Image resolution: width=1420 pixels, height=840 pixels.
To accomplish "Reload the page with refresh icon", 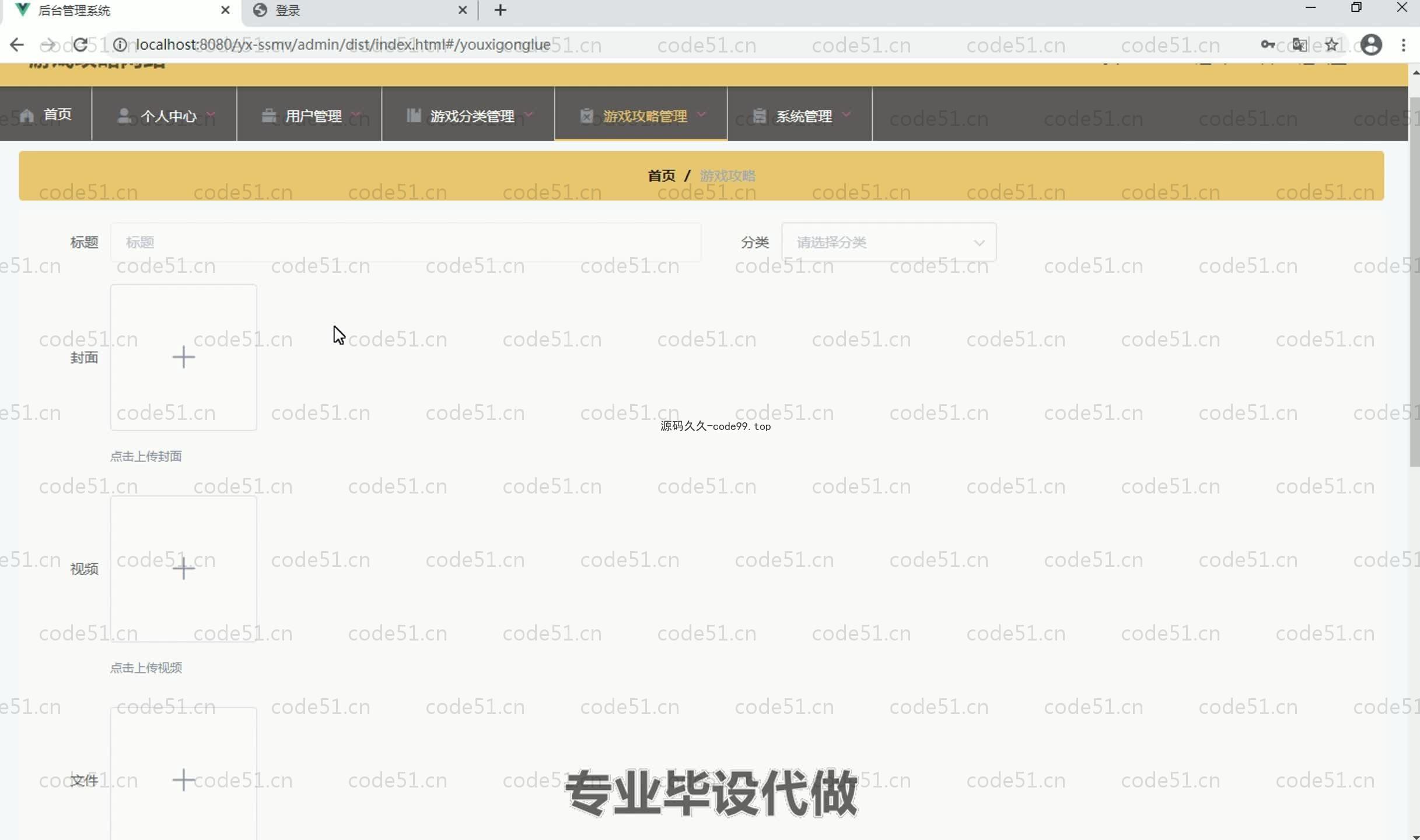I will [x=81, y=44].
